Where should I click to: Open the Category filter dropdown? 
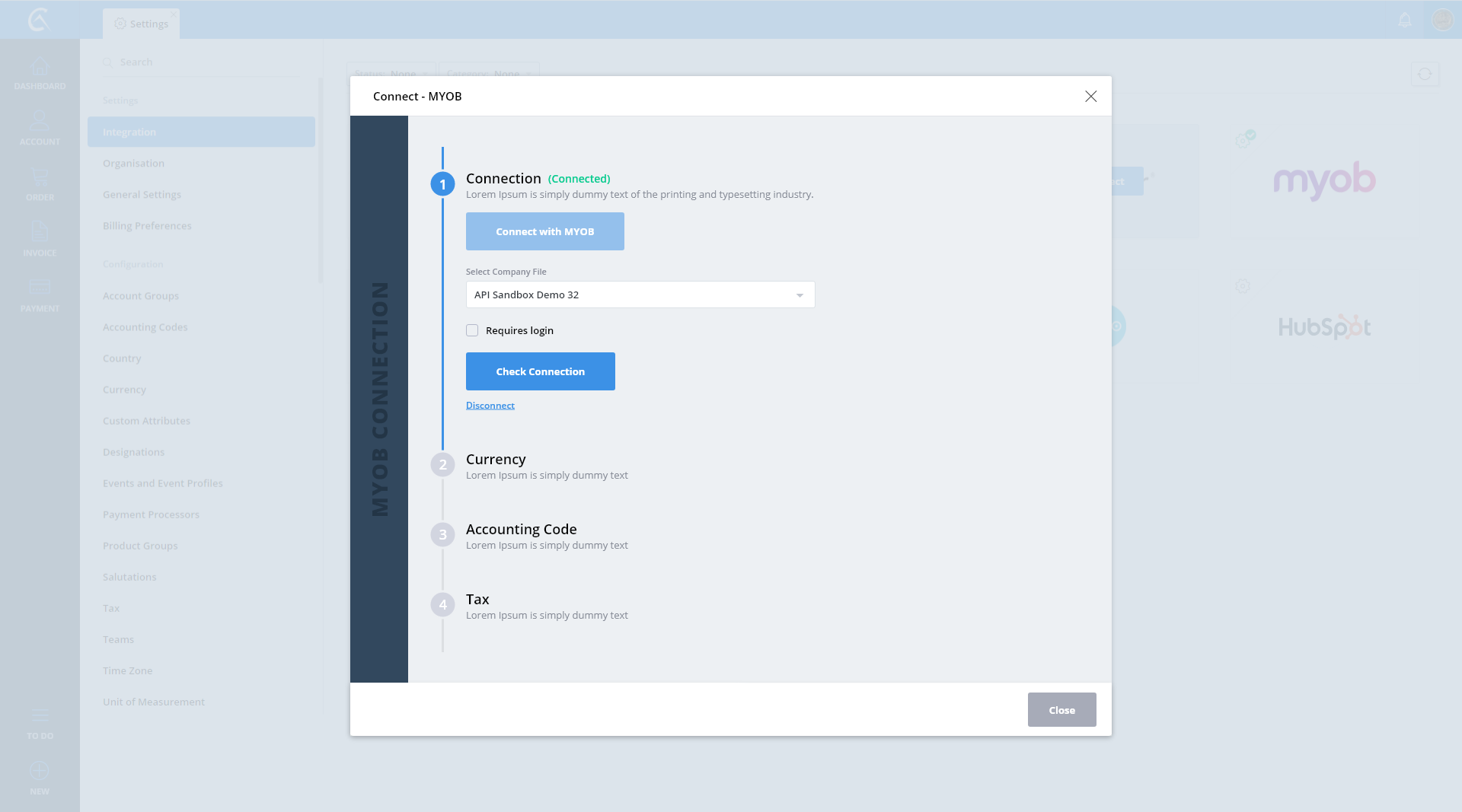coord(489,73)
